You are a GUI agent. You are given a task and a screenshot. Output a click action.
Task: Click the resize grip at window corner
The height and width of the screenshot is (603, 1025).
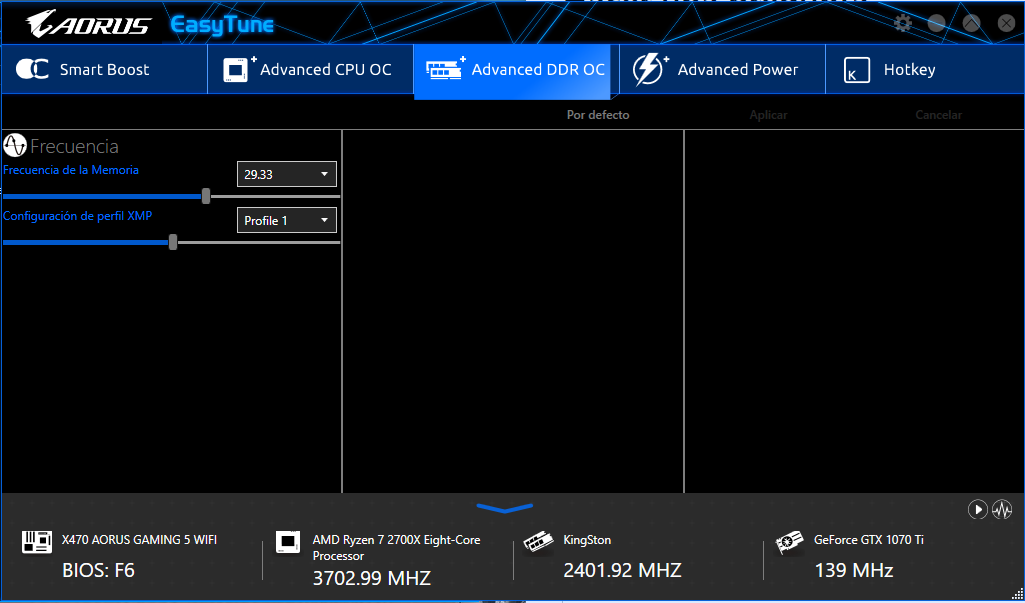pos(1018,596)
